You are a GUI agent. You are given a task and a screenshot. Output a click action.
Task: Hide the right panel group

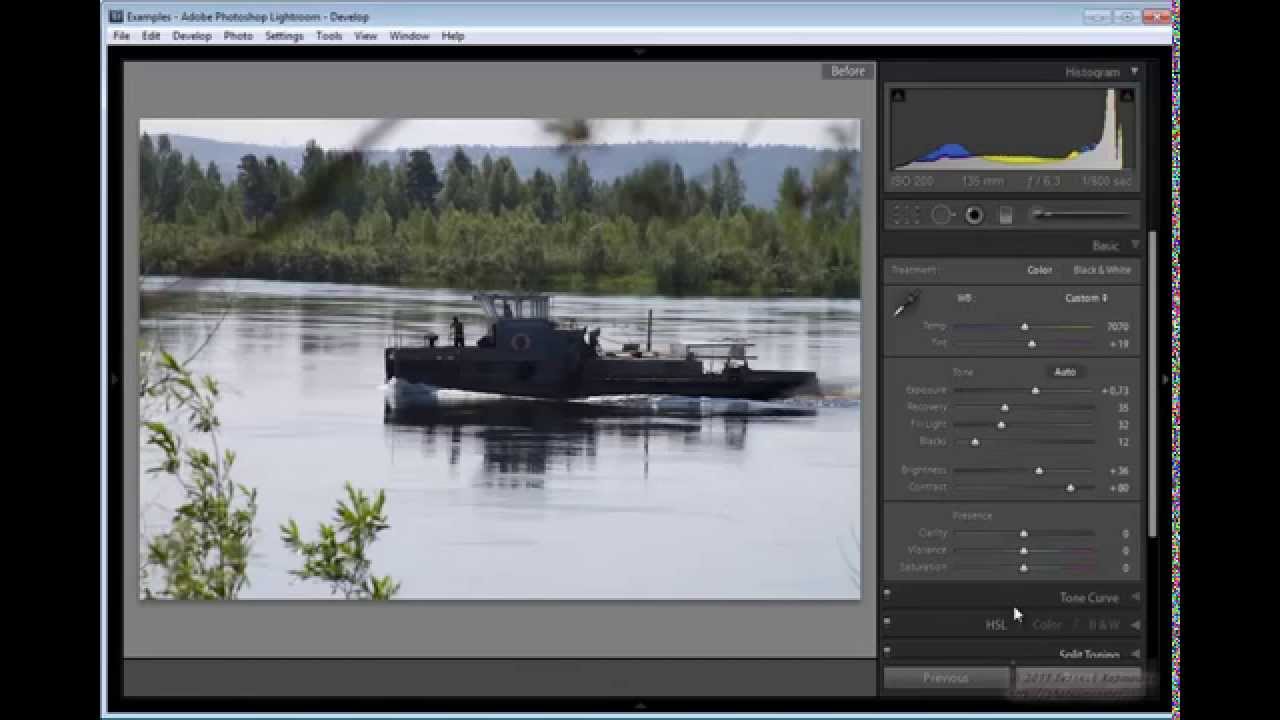tap(1165, 379)
